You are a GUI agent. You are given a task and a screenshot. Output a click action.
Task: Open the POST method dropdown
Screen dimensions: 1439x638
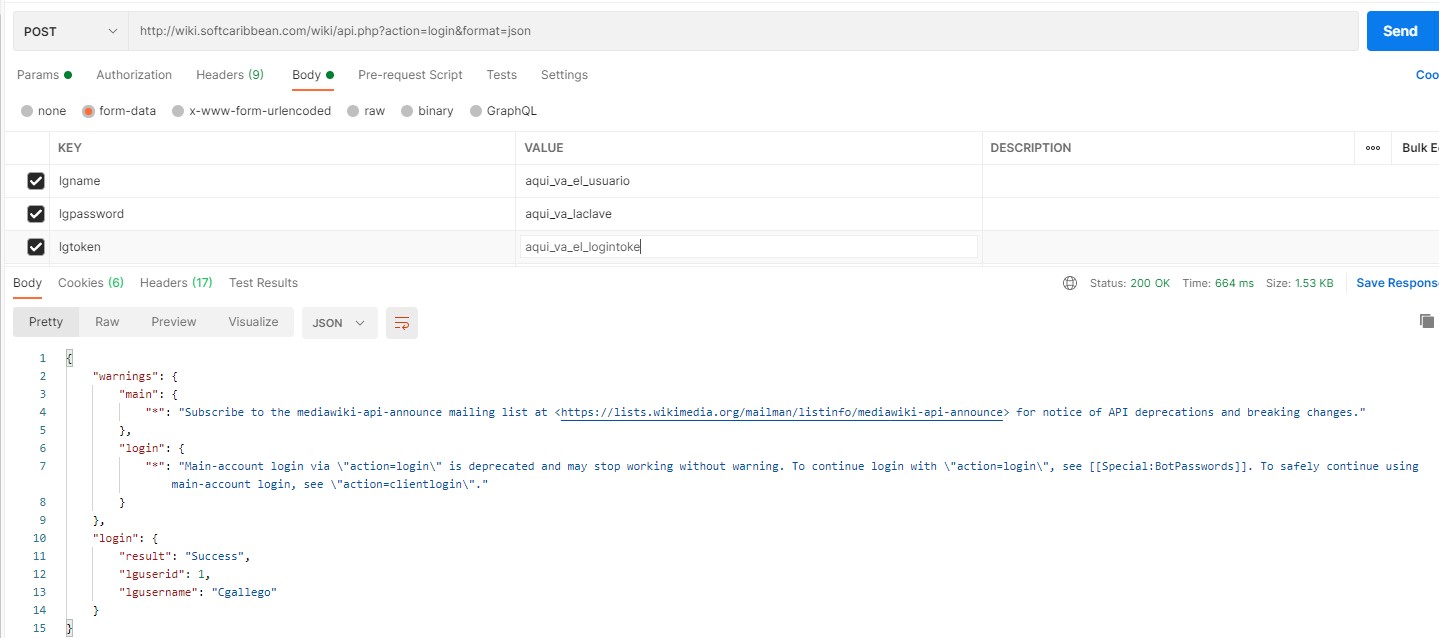pos(70,31)
